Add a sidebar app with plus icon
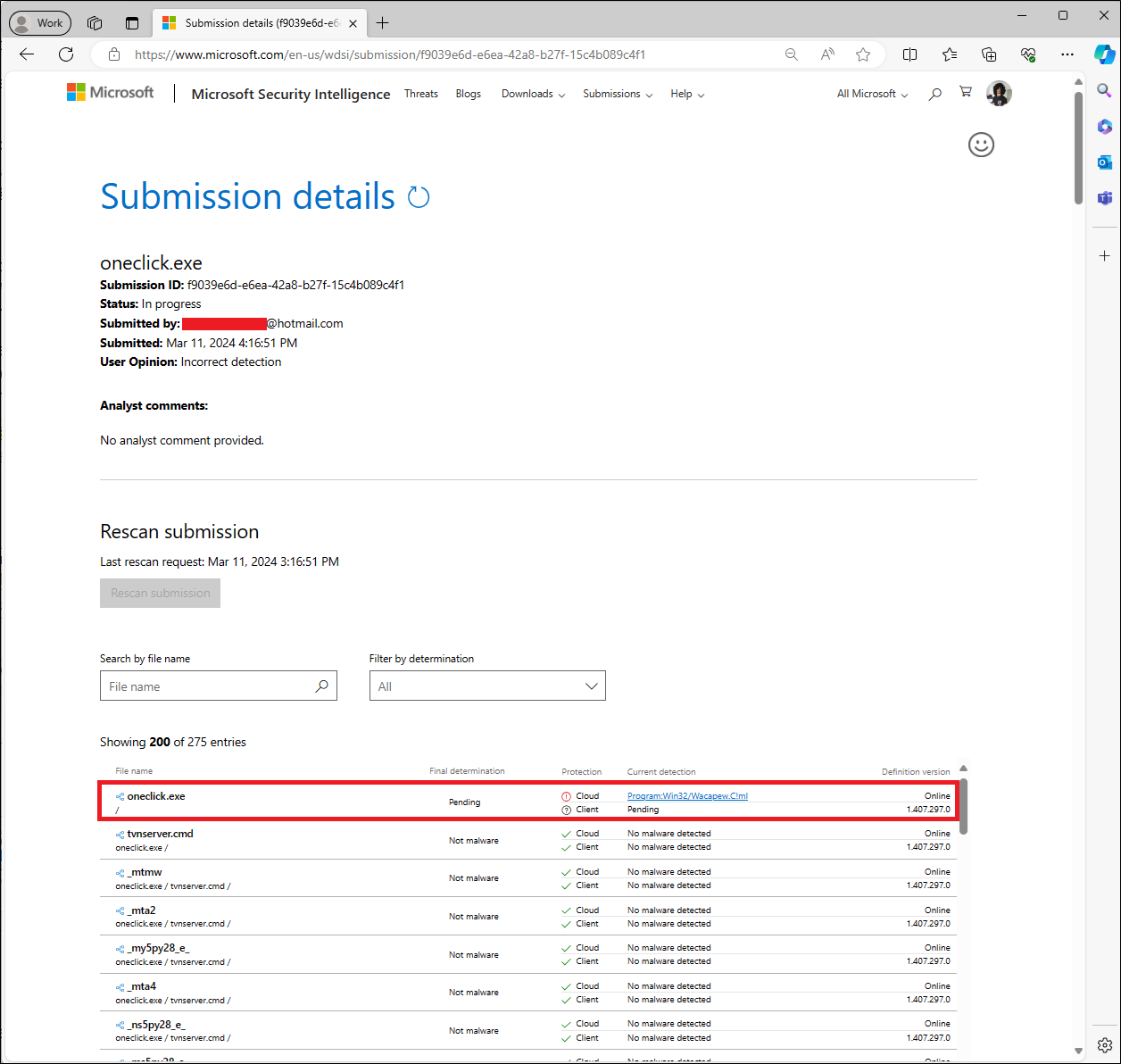 [1105, 255]
